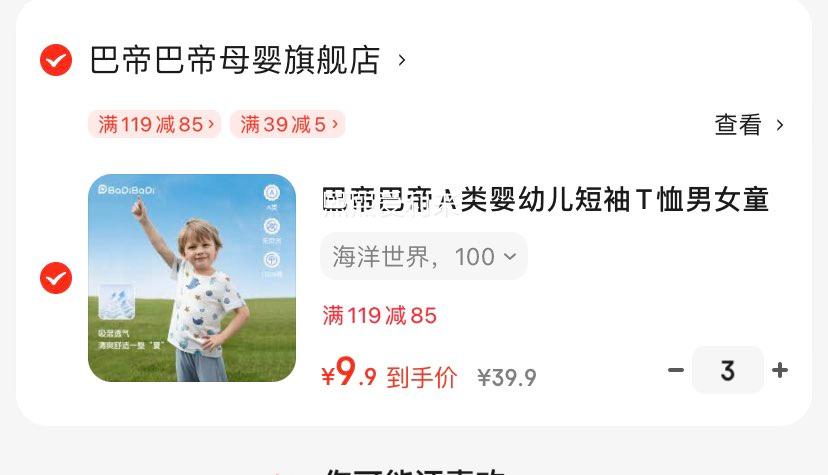Viewport: 828px width, 475px height.
Task: Select the quantity field showing 3
Action: point(728,370)
